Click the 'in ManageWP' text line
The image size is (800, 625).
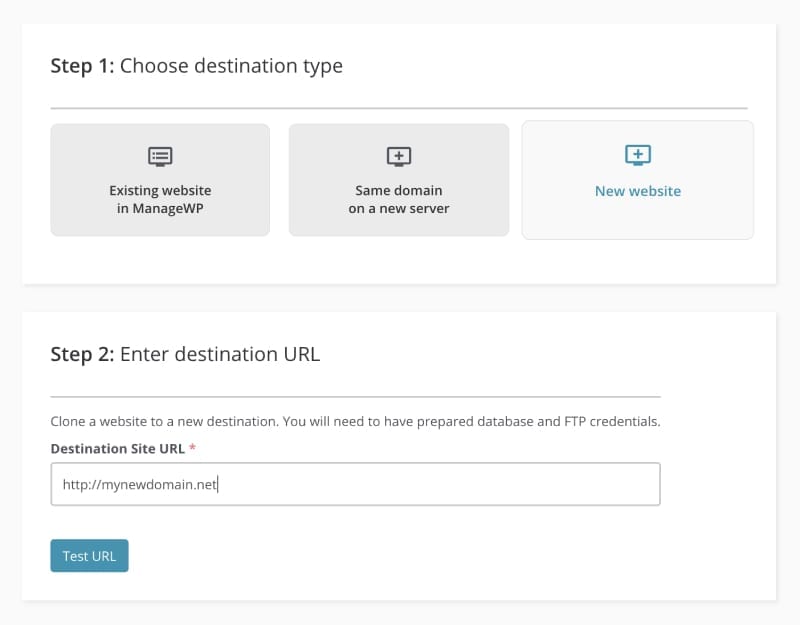(x=160, y=208)
